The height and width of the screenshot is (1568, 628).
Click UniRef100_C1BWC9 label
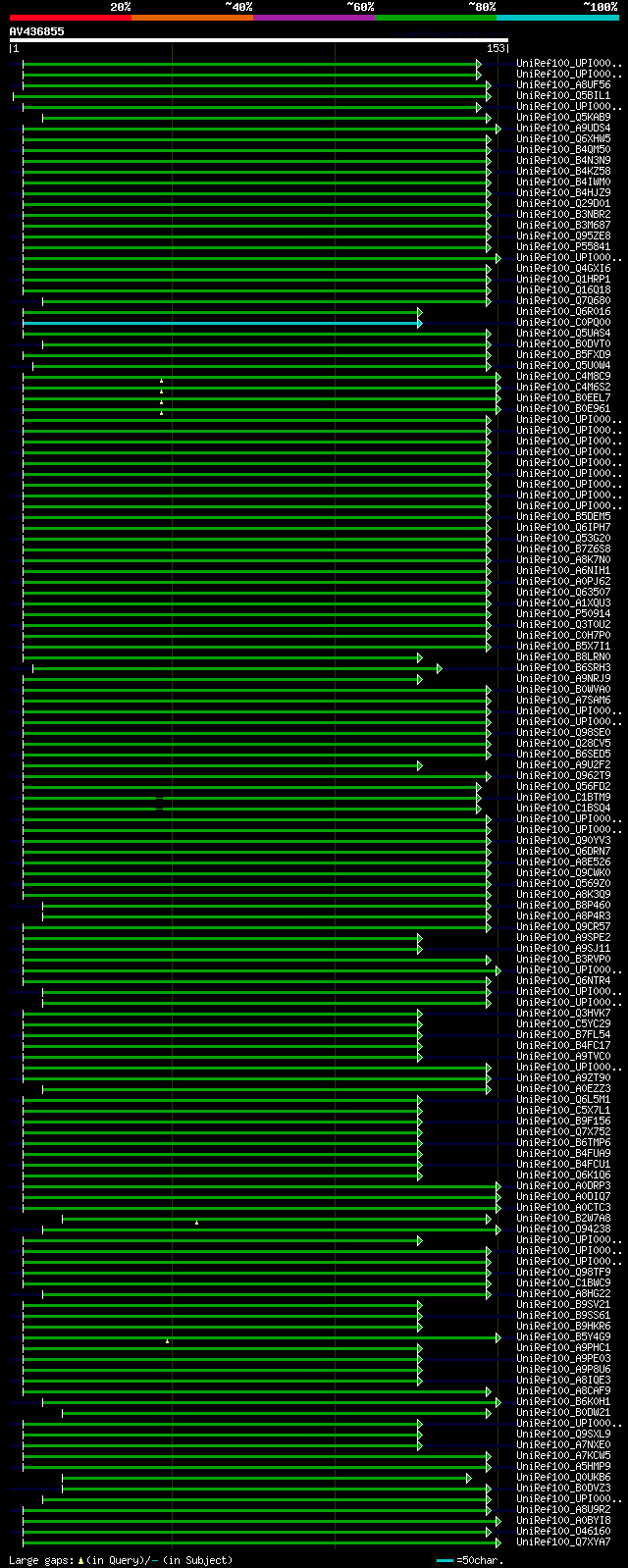(x=563, y=1283)
